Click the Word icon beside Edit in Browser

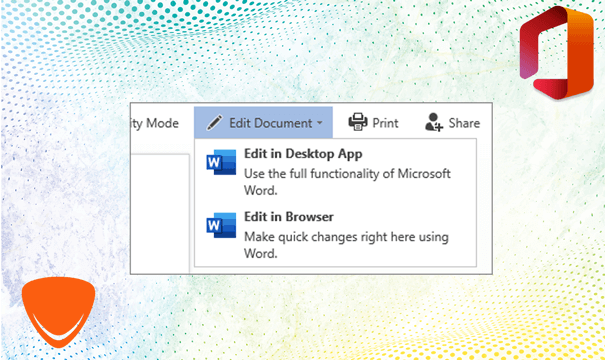[x=221, y=225]
